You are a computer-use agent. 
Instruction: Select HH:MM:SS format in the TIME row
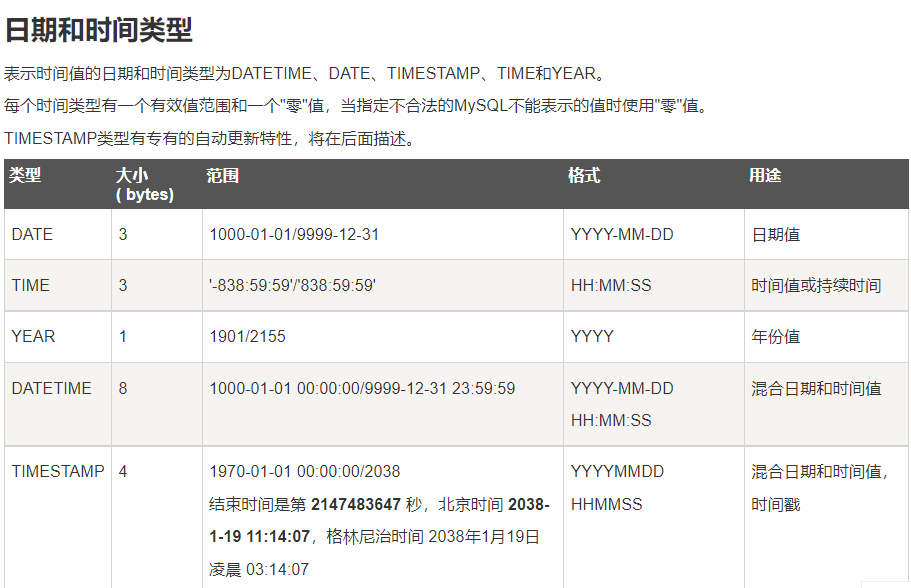611,285
